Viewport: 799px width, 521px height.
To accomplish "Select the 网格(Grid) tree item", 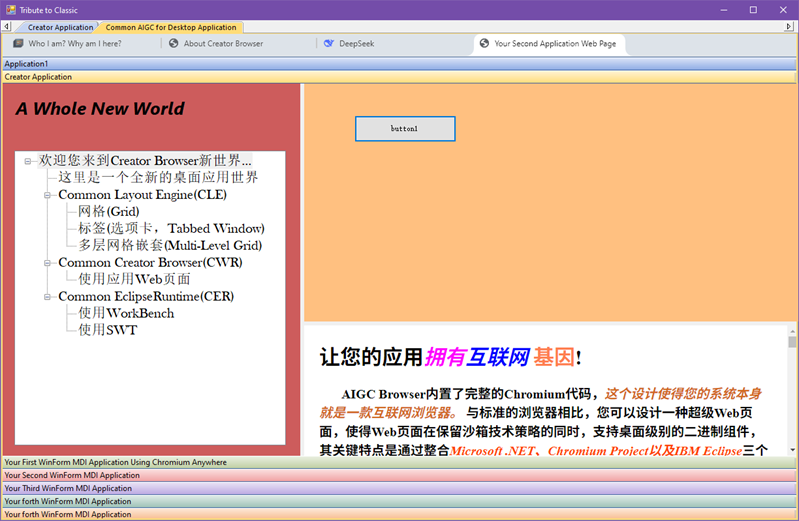I will coord(109,212).
